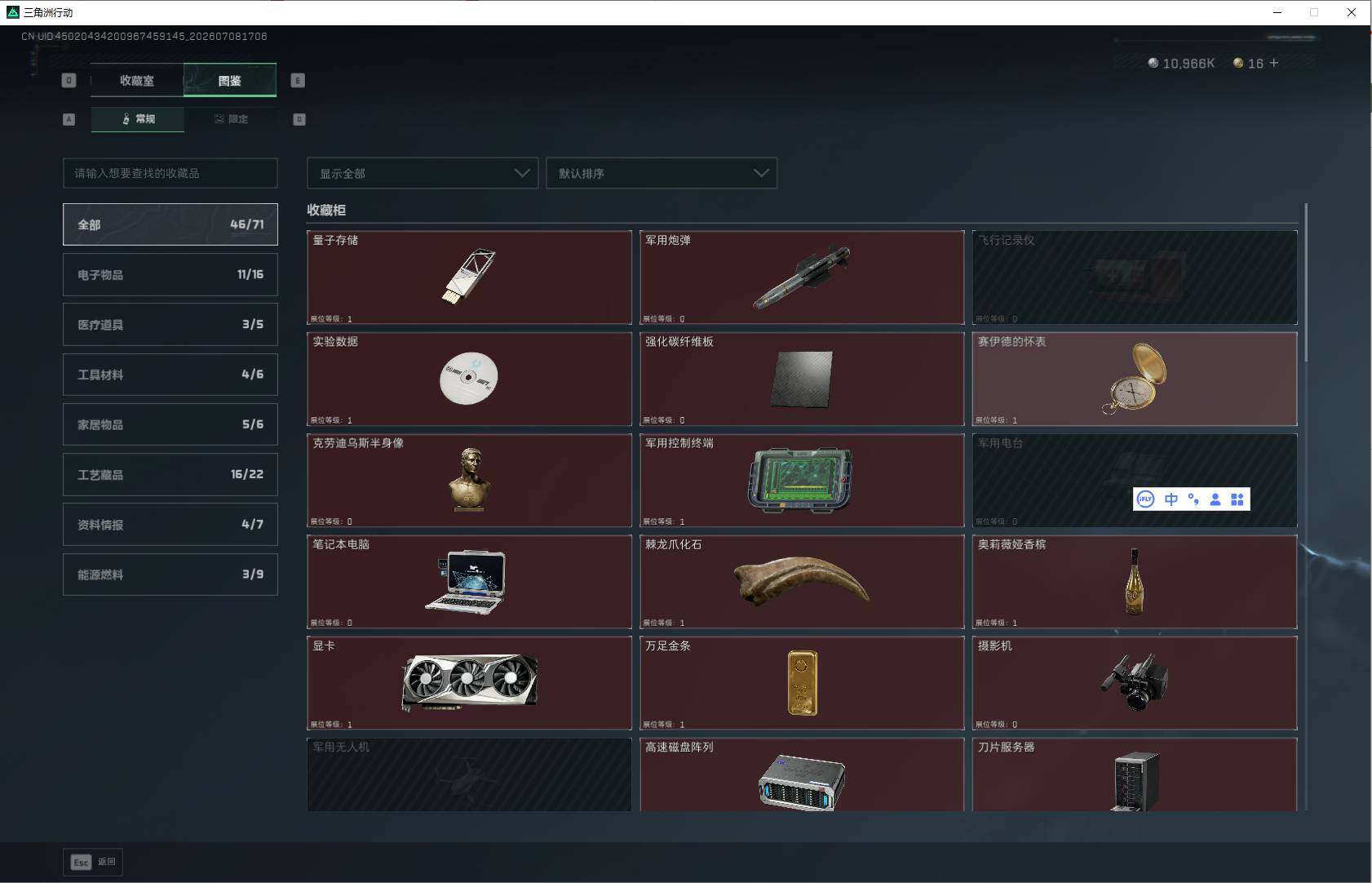
Task: Open the 赛伊德的怀表 pocket watch item
Action: [1135, 379]
